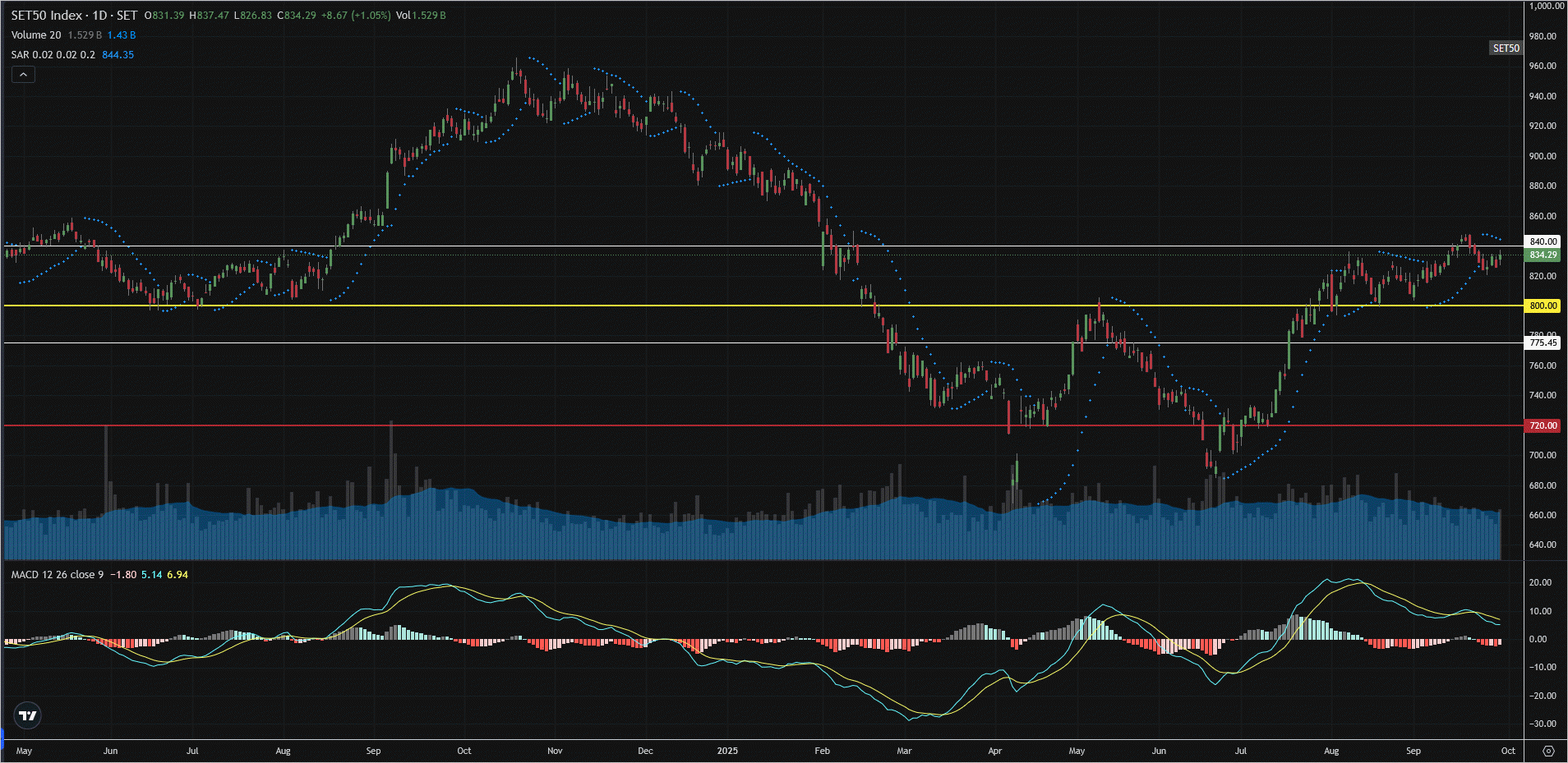Click the TradingView logo button
The image size is (1568, 763).
point(28,715)
